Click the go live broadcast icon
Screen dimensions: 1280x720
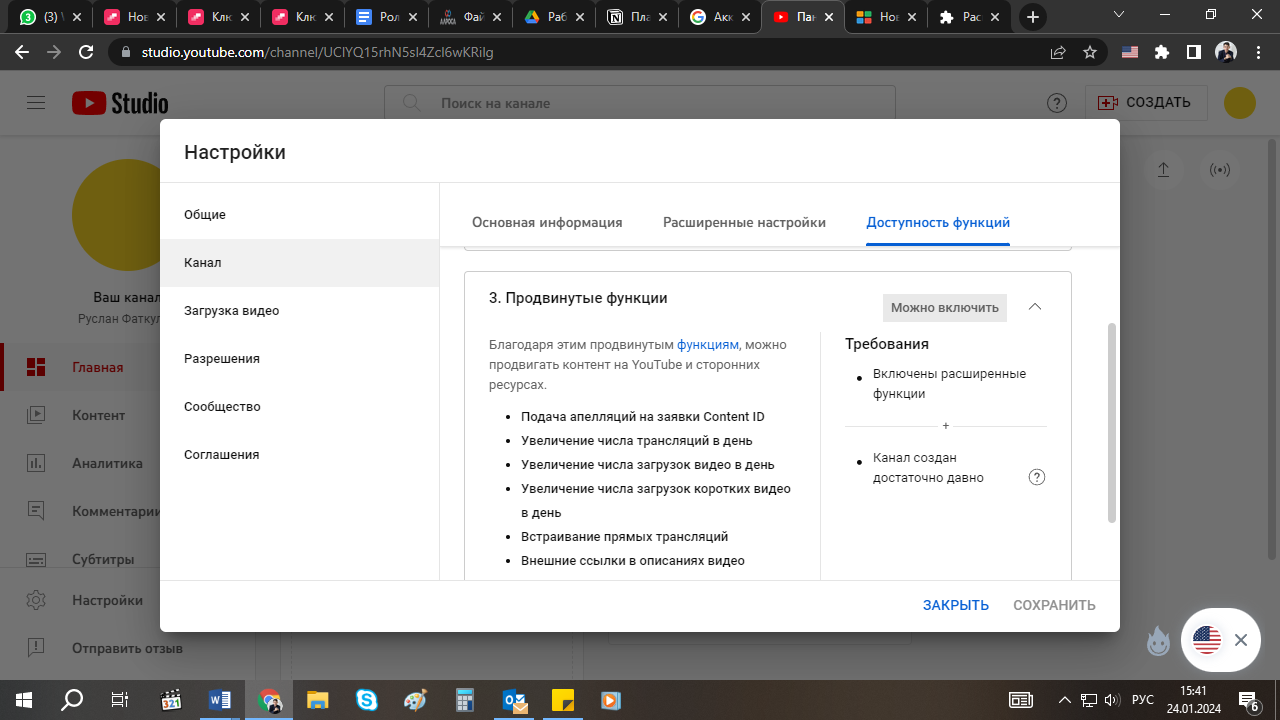click(1220, 170)
